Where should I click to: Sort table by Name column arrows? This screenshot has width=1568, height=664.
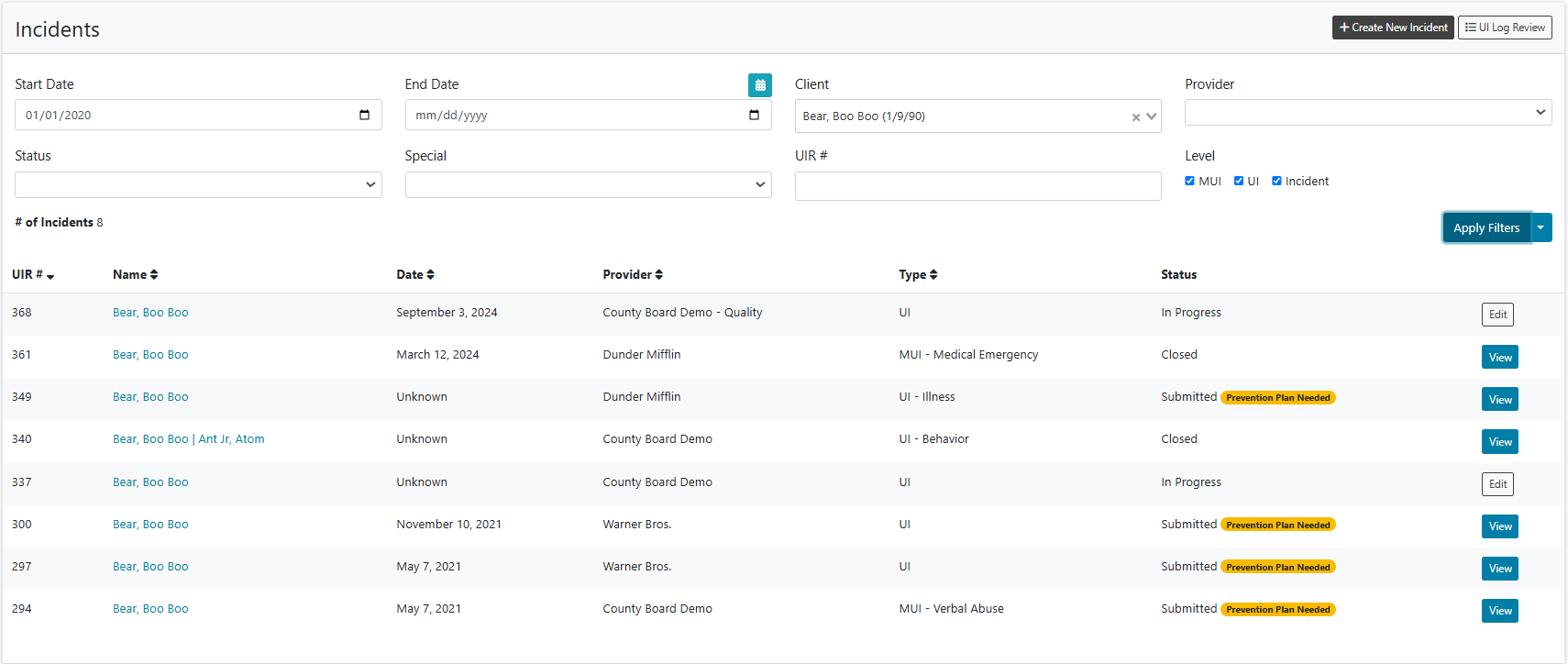coord(154,275)
